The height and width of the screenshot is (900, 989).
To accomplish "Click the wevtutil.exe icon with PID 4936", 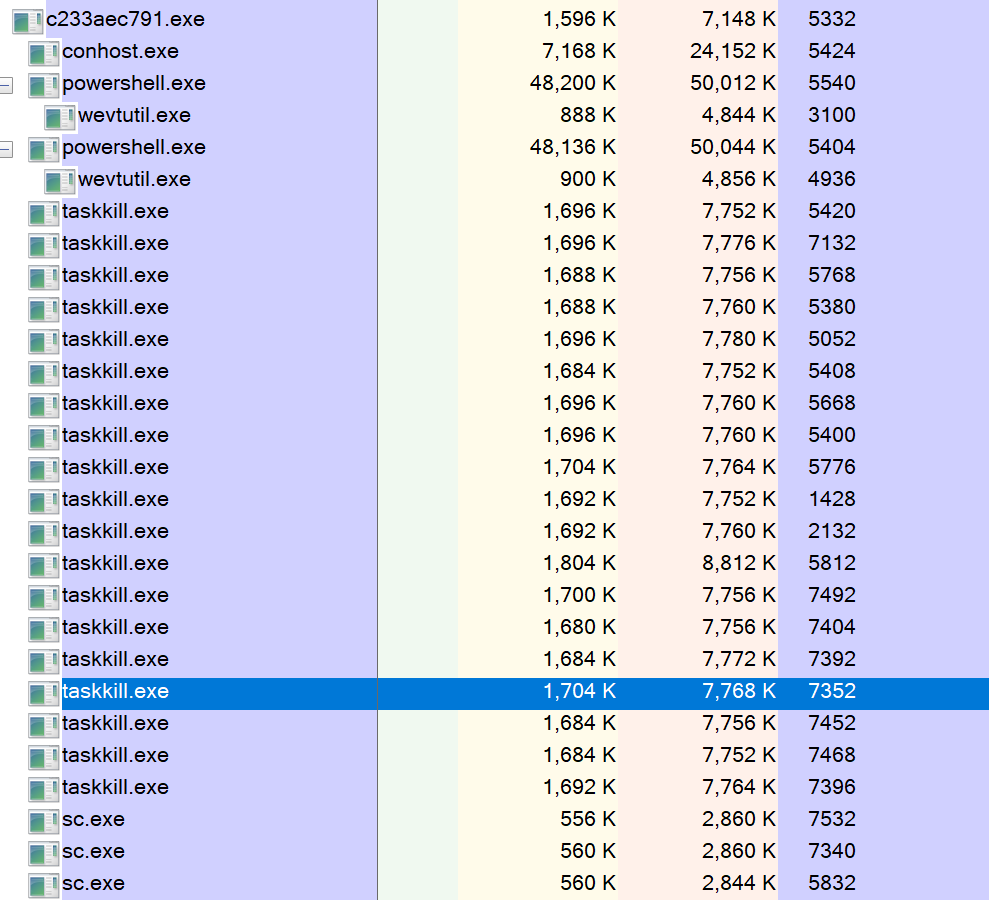I will (60, 179).
